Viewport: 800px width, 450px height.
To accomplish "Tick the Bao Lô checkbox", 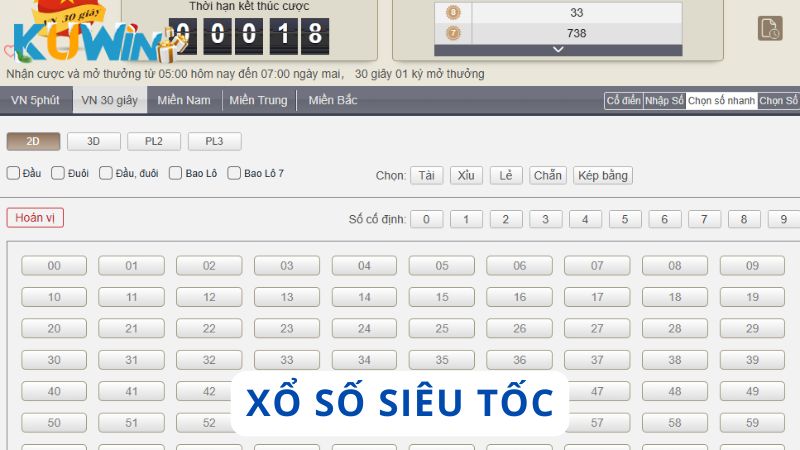I will (x=175, y=173).
